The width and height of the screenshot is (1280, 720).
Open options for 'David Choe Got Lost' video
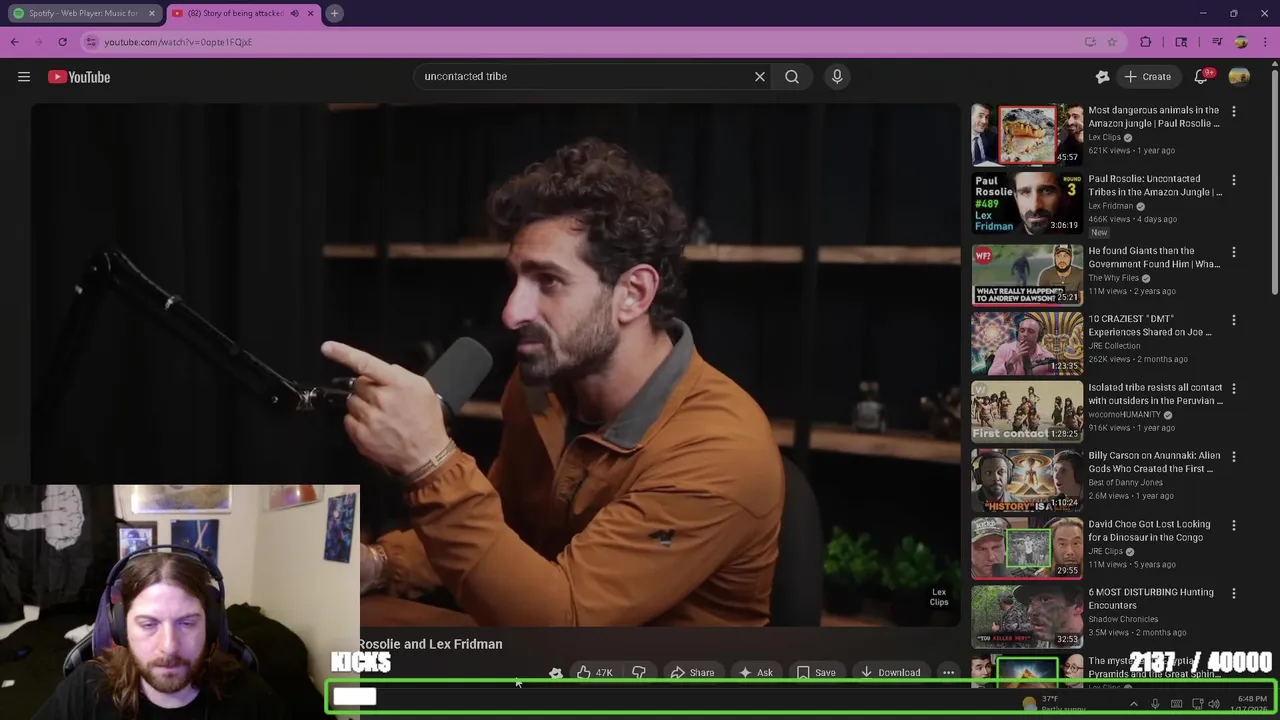click(x=1233, y=525)
